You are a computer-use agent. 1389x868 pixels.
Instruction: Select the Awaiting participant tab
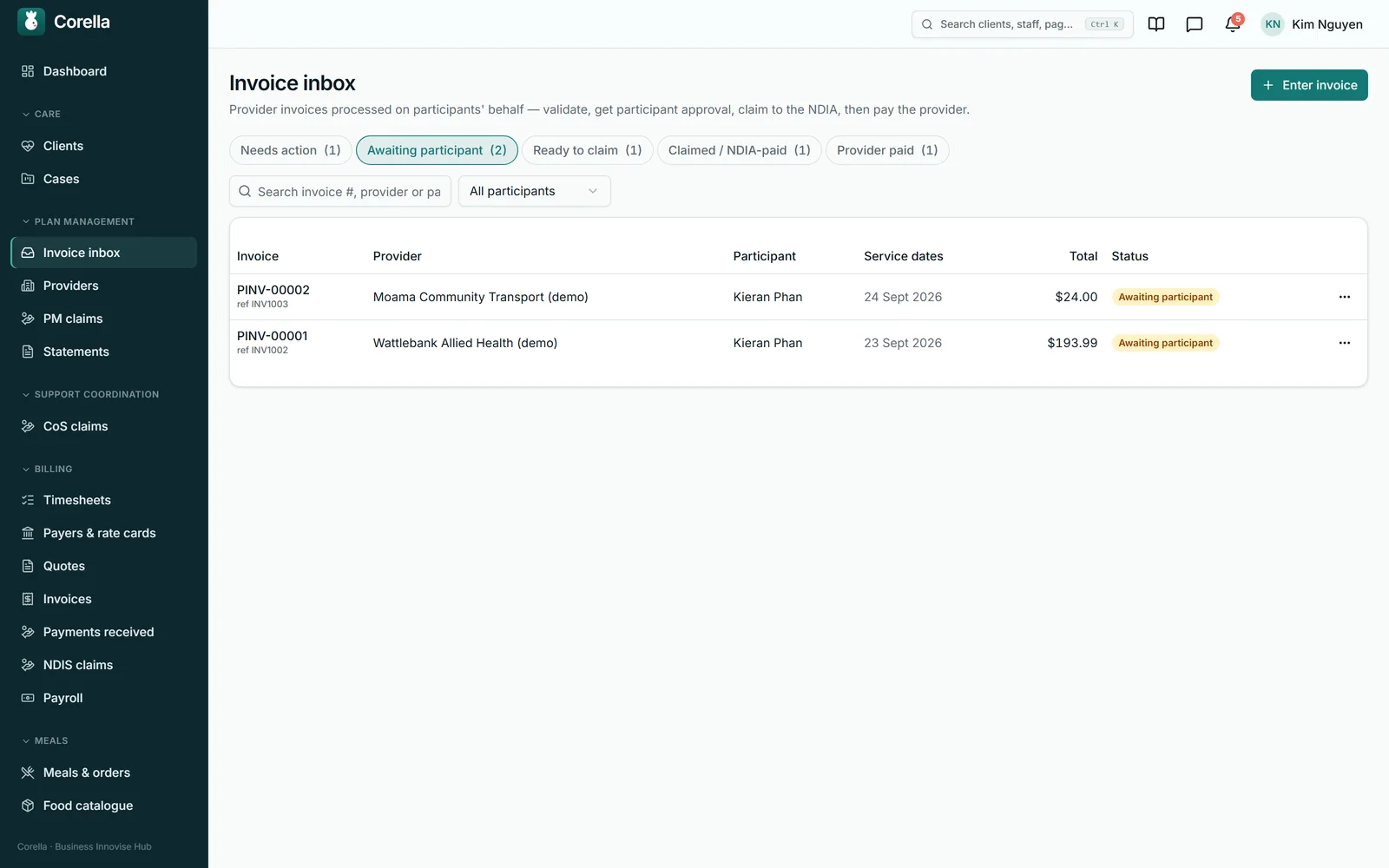(437, 150)
